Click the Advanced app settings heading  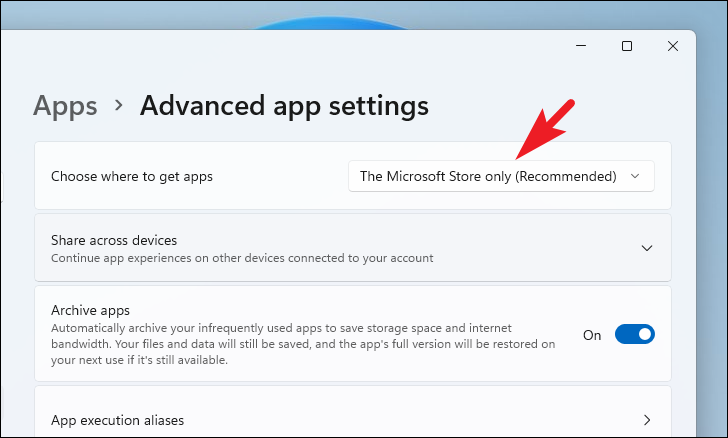[284, 105]
